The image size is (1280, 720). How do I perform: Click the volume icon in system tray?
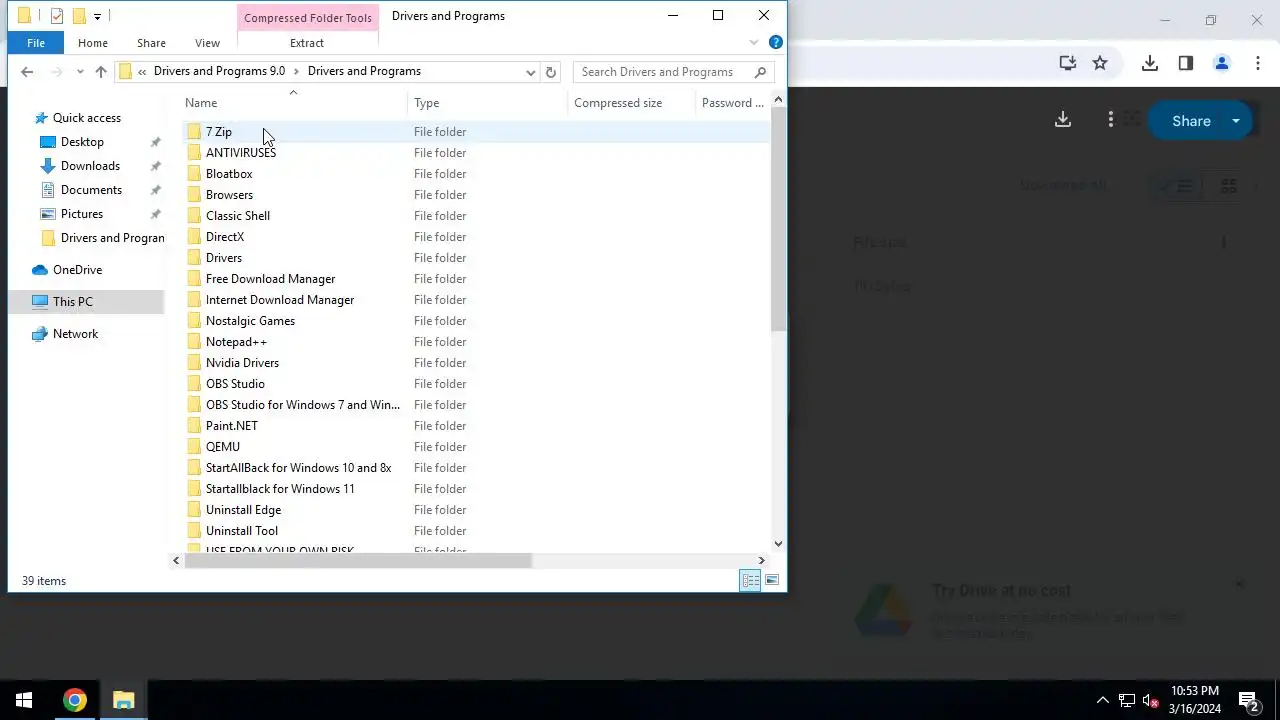[1150, 700]
